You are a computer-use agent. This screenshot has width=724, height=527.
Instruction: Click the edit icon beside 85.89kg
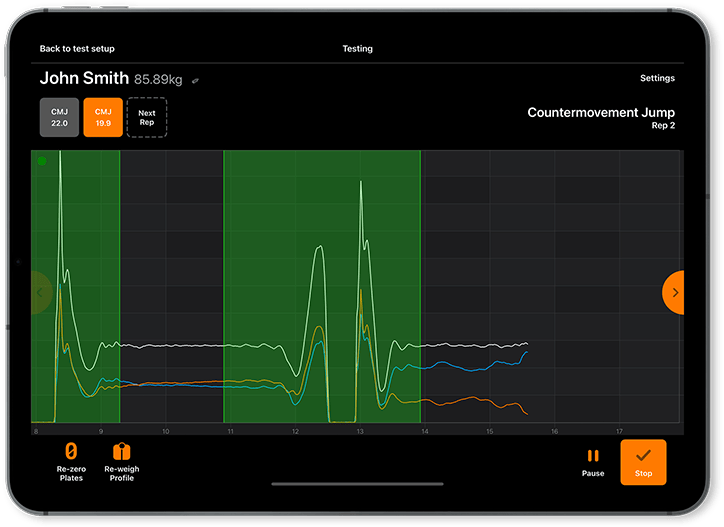196,80
